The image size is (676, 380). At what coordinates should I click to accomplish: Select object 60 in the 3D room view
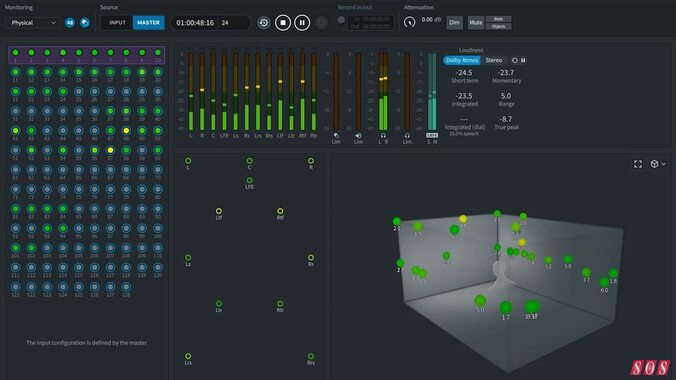pyautogui.click(x=604, y=282)
